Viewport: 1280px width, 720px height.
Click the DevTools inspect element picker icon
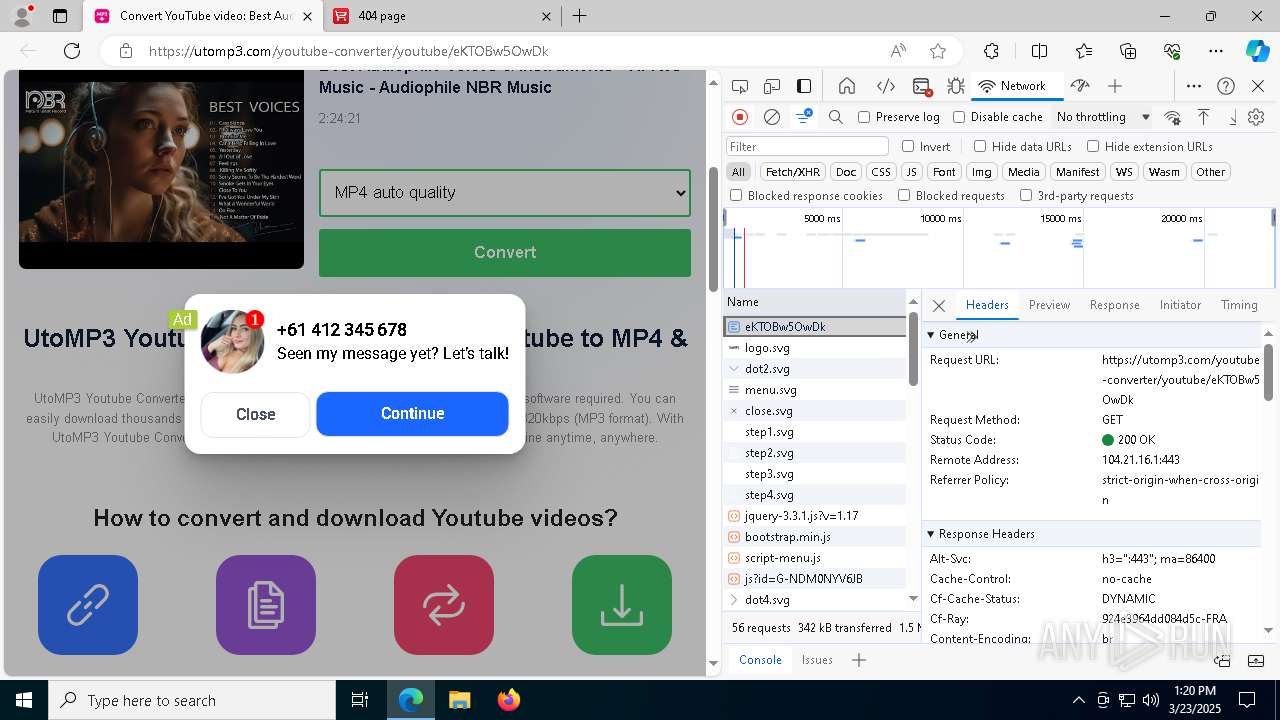coord(740,86)
